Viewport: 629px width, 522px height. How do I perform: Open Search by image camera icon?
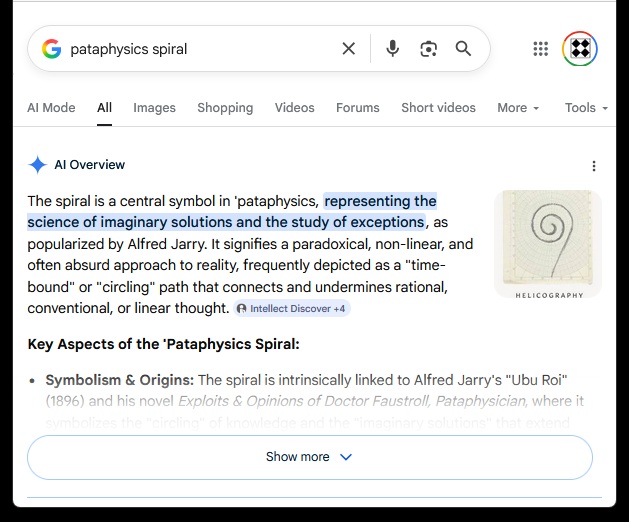428,49
